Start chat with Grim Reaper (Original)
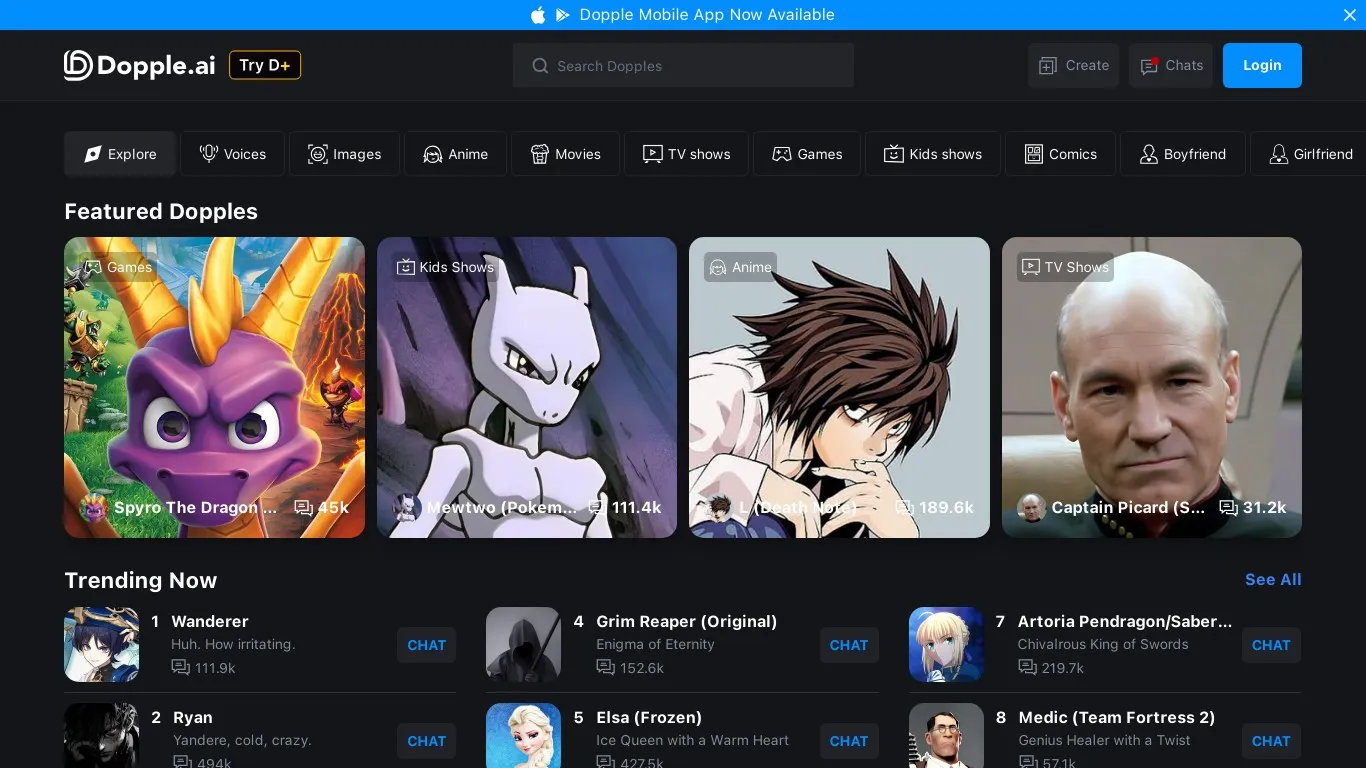This screenshot has width=1366, height=768. click(848, 646)
